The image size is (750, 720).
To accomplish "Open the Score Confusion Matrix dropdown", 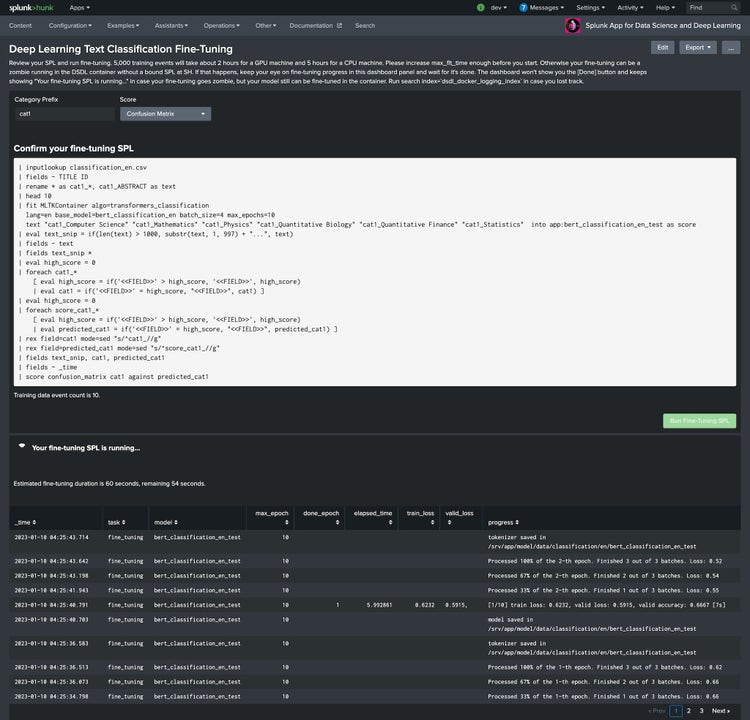I will [165, 114].
